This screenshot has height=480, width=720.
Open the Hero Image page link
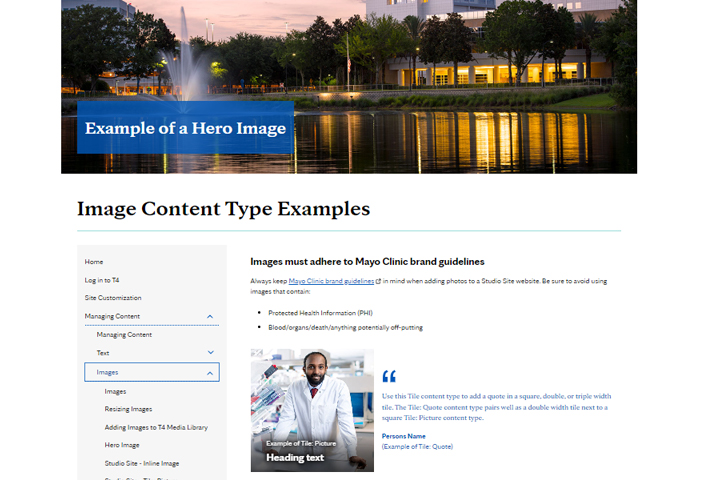[122, 445]
